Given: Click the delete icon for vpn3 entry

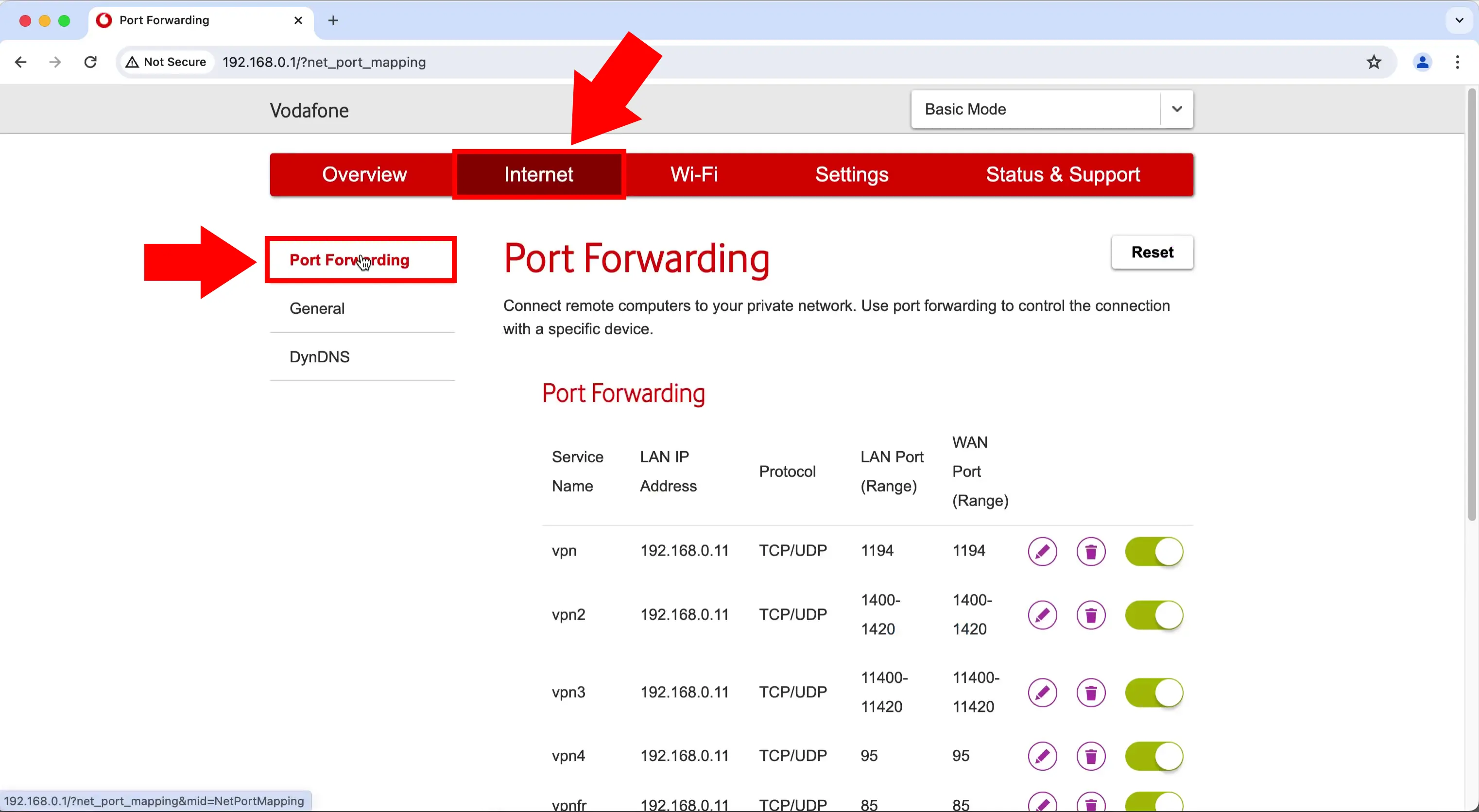Looking at the screenshot, I should coord(1090,692).
